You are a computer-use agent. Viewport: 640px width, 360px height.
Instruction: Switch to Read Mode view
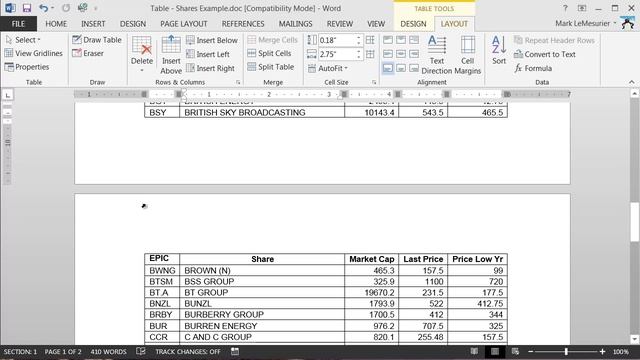pos(474,351)
